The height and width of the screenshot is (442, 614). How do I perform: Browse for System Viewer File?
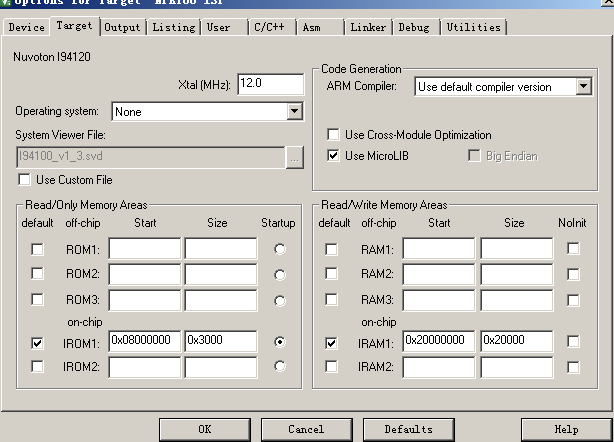pos(294,158)
